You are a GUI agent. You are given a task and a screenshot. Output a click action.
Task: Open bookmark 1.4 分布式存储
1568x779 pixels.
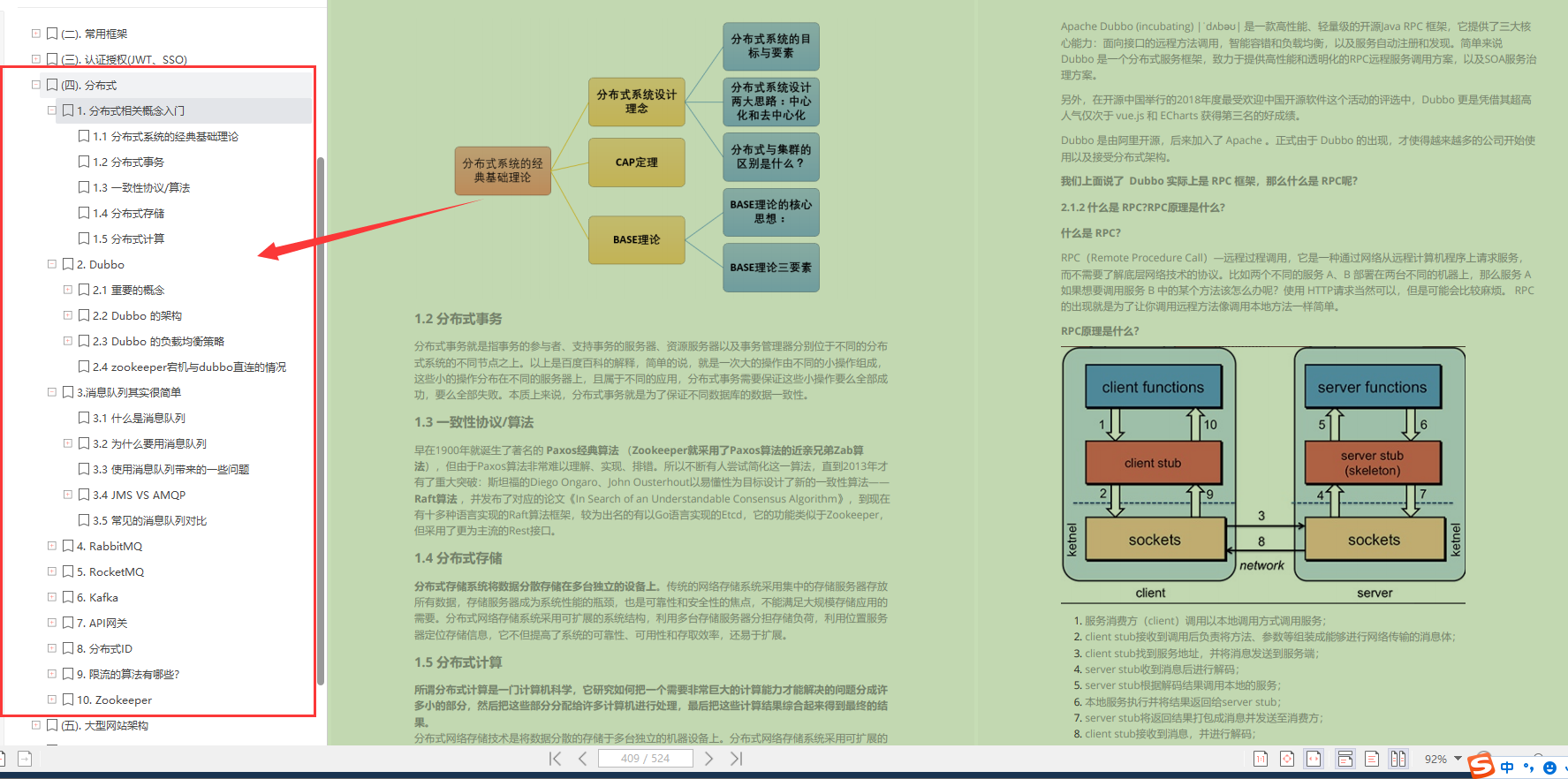128,213
